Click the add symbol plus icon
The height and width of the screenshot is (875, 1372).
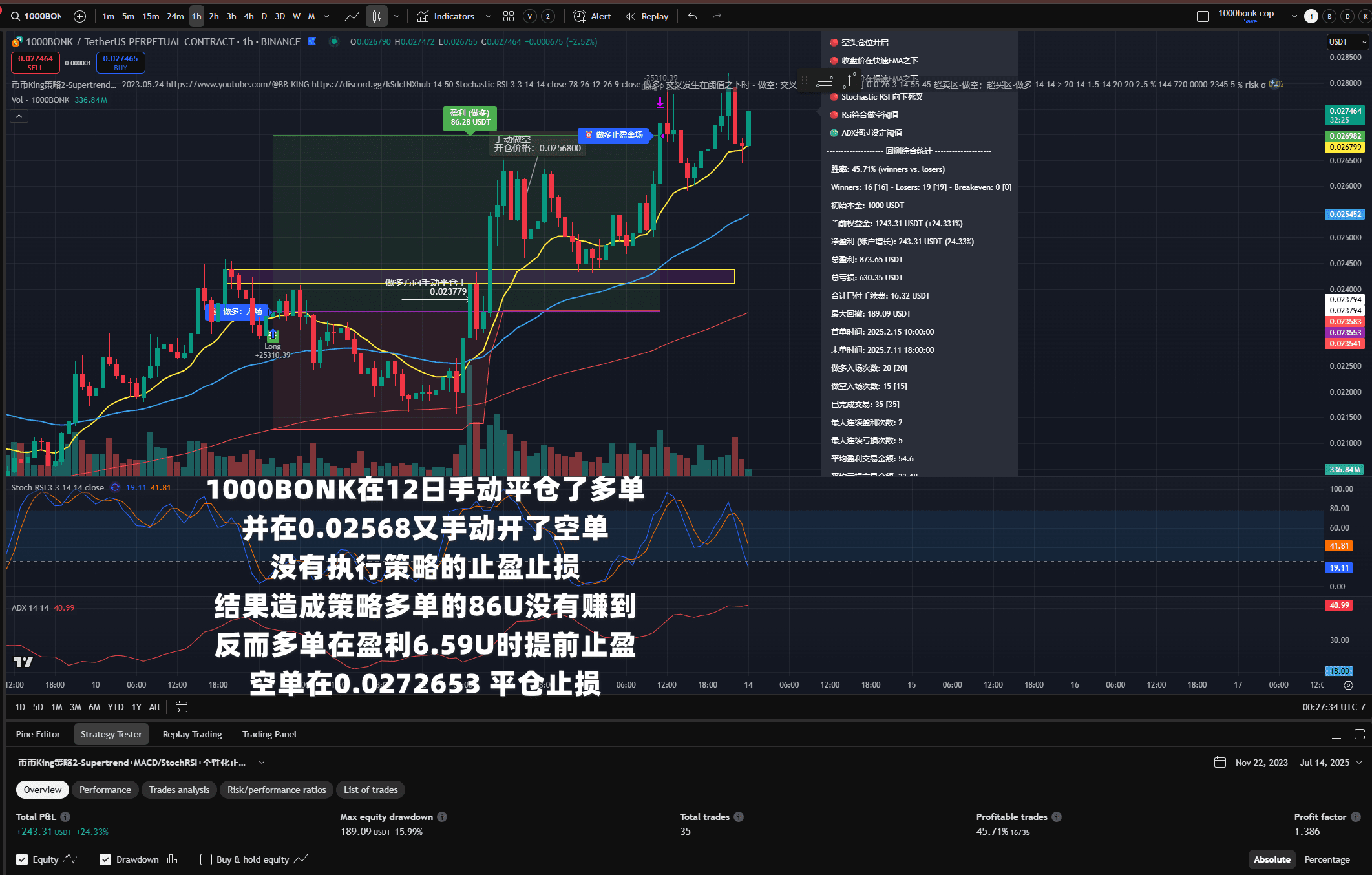pyautogui.click(x=79, y=16)
